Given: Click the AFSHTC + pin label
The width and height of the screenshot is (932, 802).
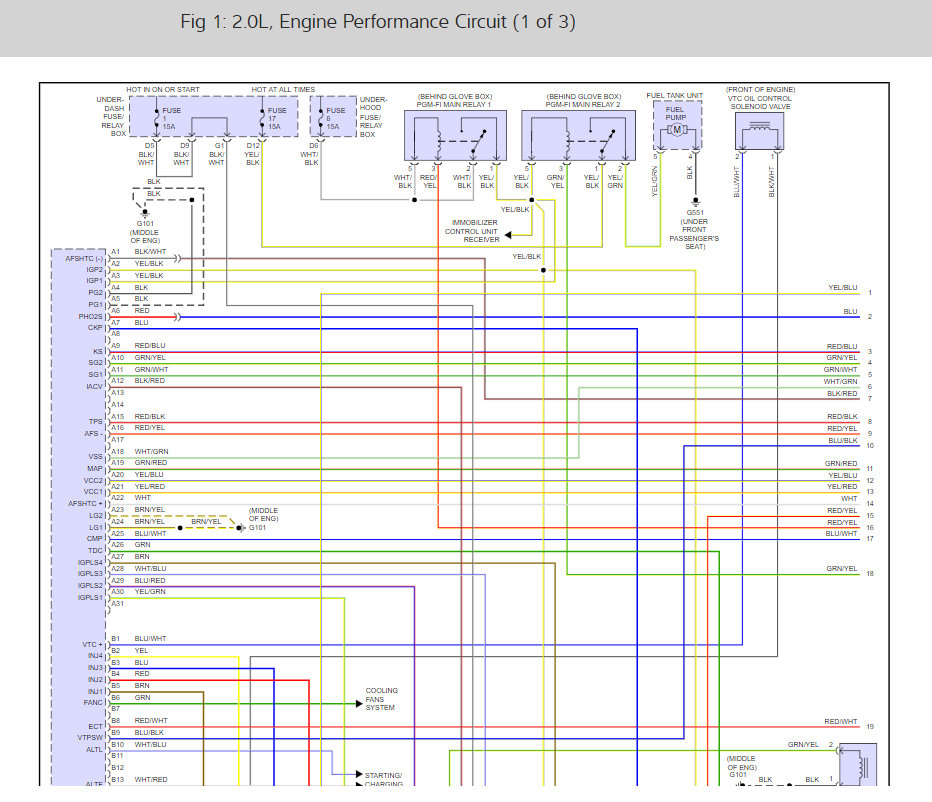Looking at the screenshot, I should 86,504.
